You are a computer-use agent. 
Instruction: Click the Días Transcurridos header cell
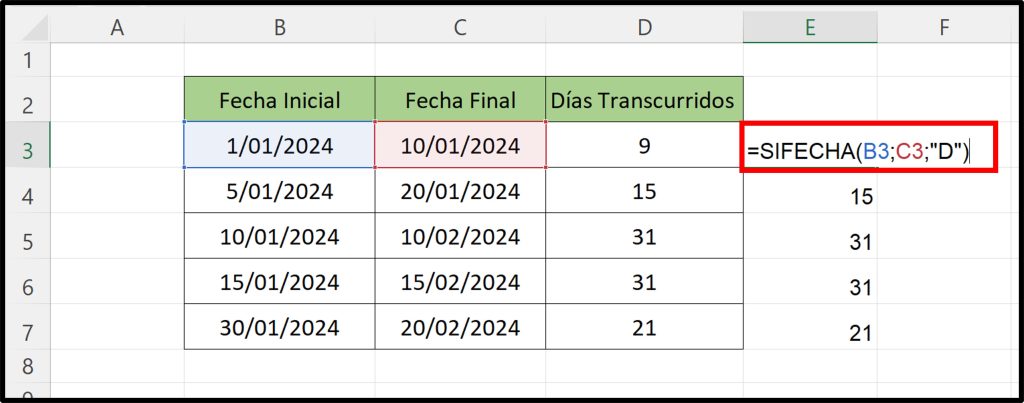point(645,100)
